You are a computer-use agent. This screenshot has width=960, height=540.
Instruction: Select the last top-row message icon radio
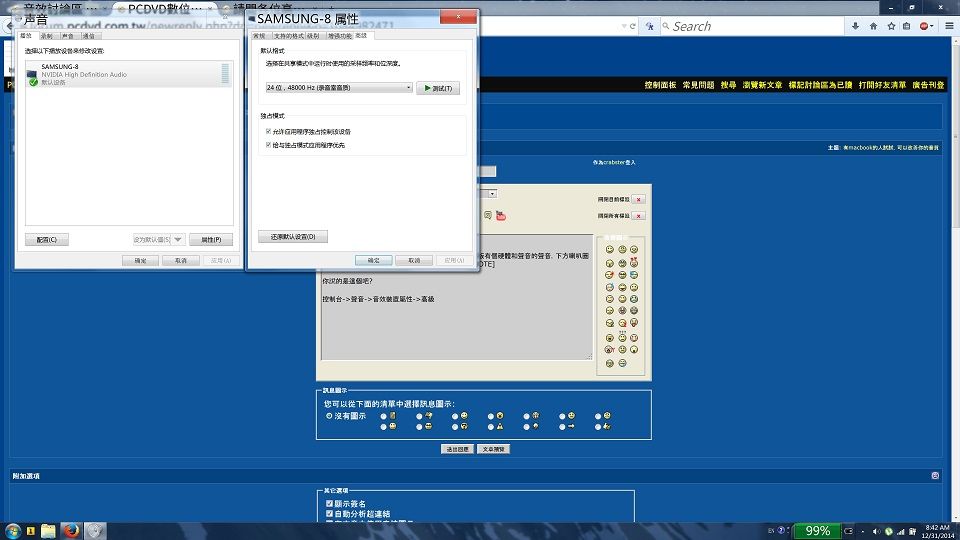(x=598, y=416)
